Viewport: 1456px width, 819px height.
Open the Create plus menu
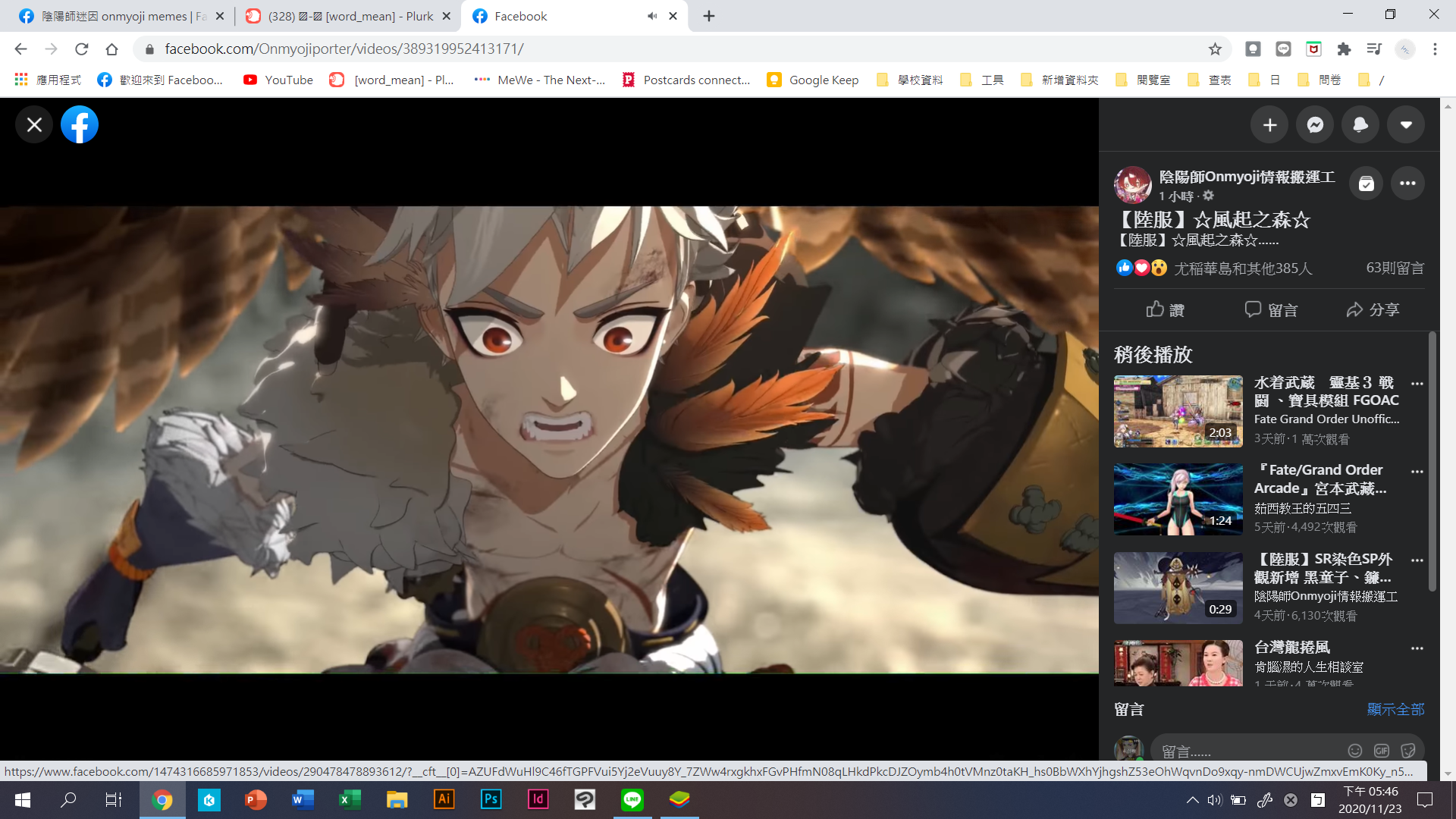pos(1269,125)
